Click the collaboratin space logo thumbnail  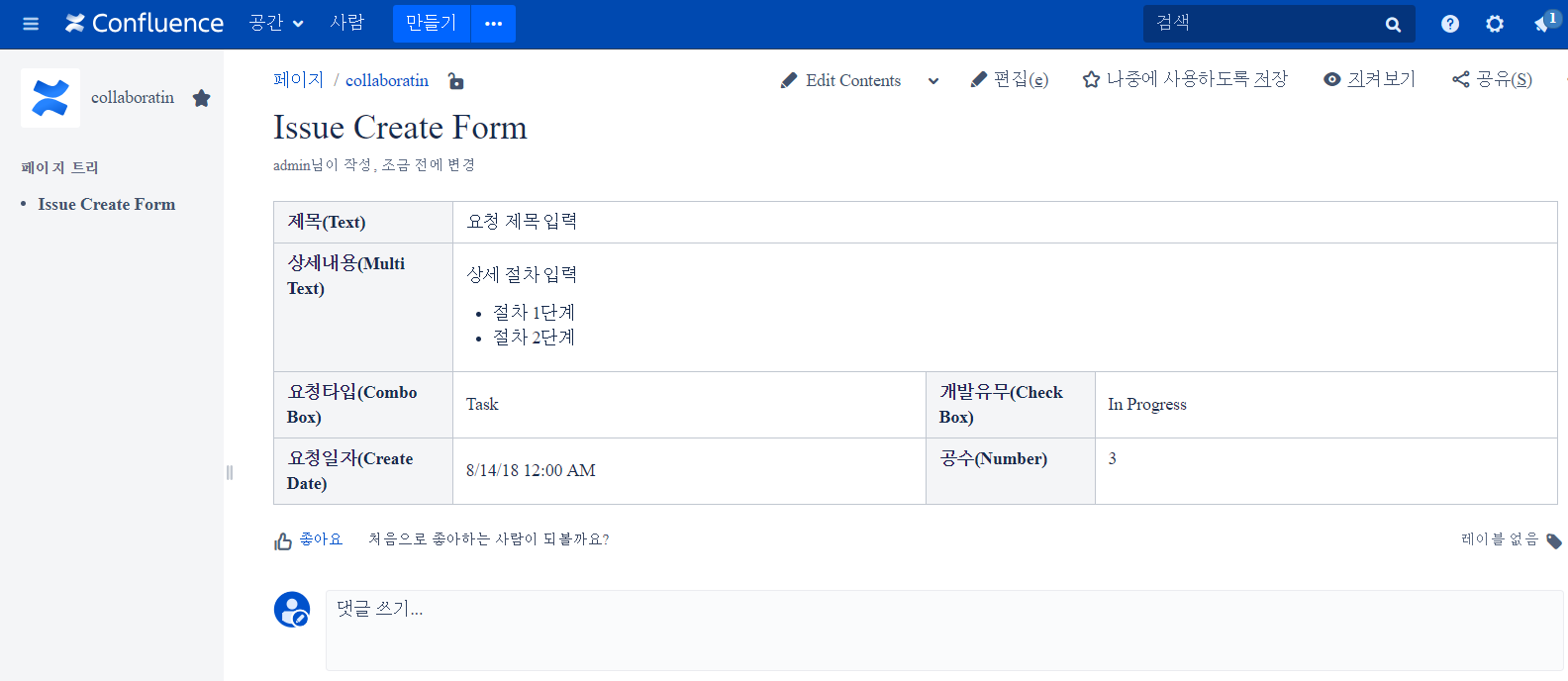click(50, 98)
